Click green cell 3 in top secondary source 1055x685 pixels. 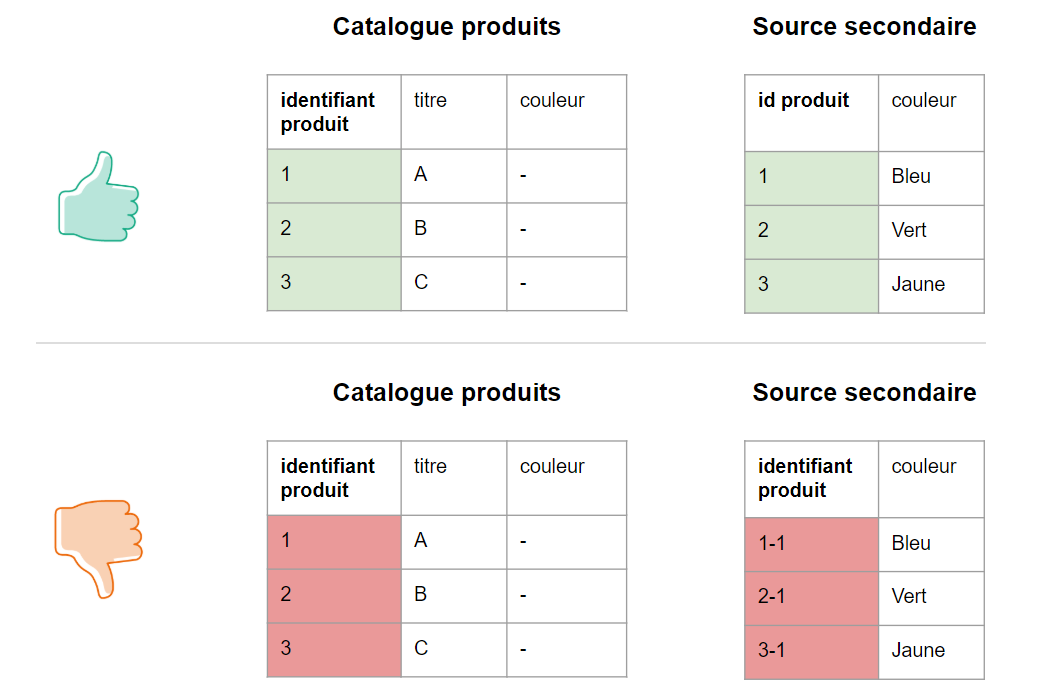811,285
